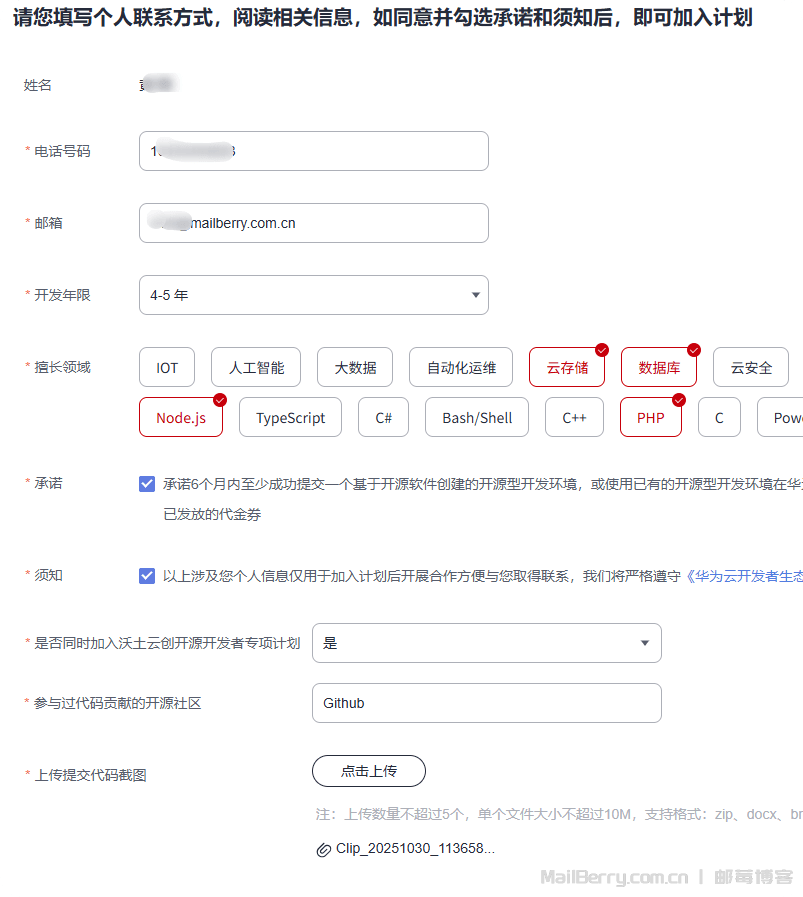Open the uploaded Clip_20251030 file
Image resolution: width=803 pixels, height=897 pixels.
(415, 849)
